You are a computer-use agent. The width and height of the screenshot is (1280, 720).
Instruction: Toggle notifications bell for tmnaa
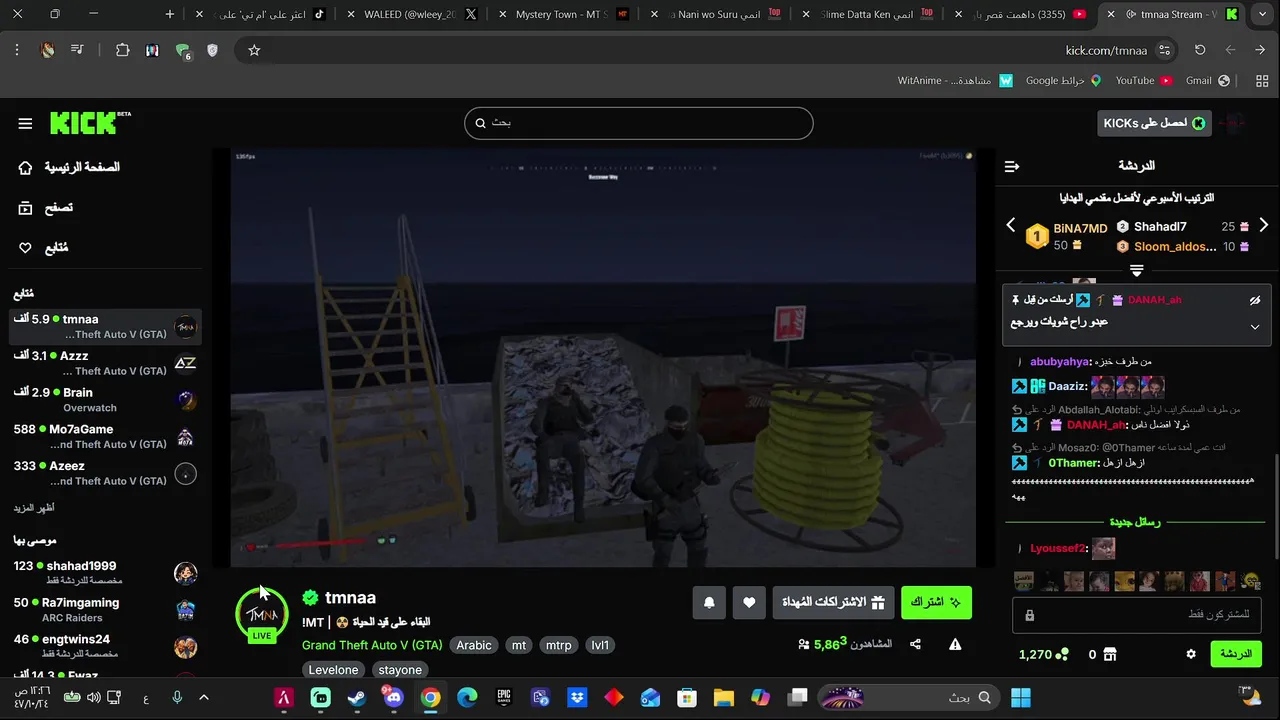709,602
